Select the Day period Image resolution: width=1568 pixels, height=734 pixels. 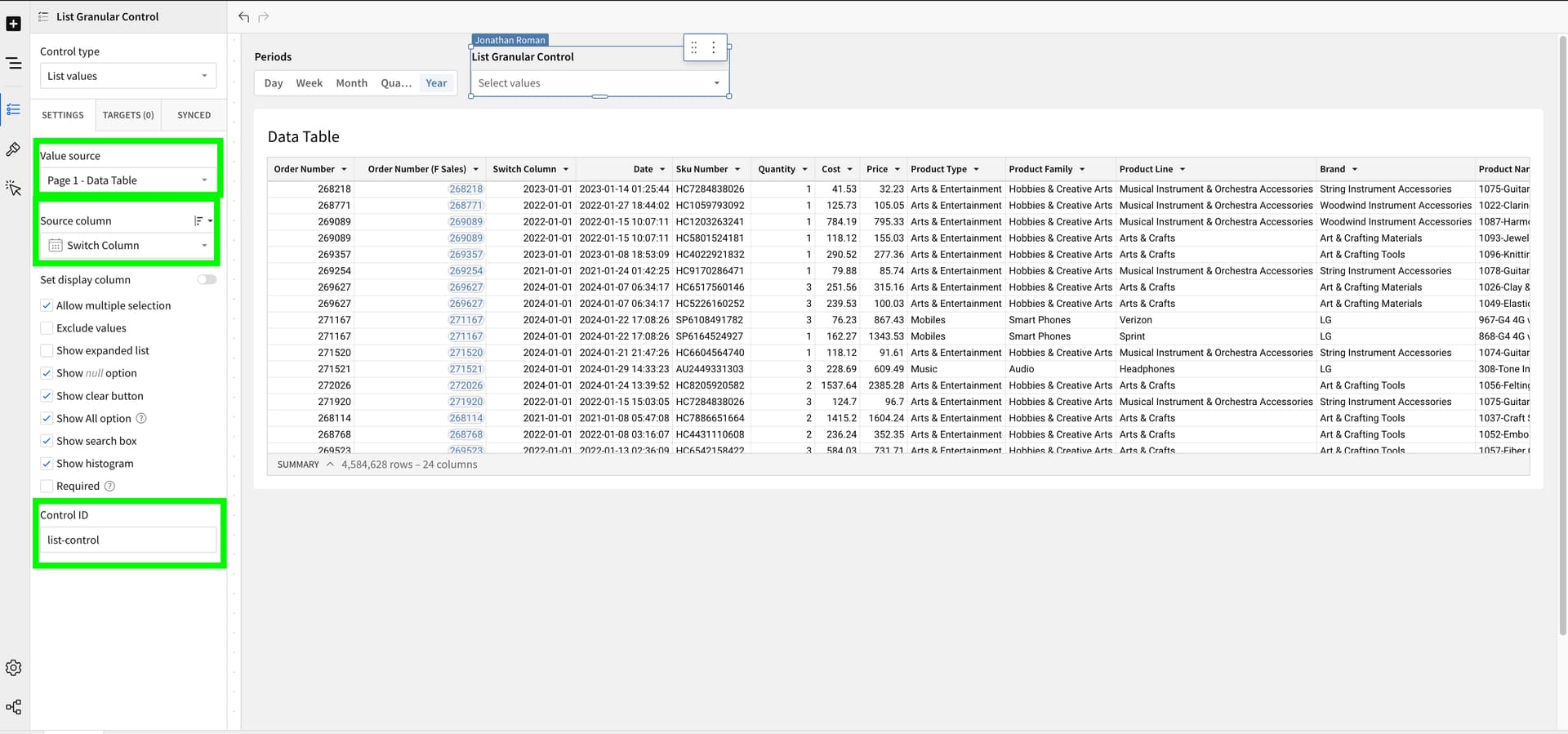(274, 83)
